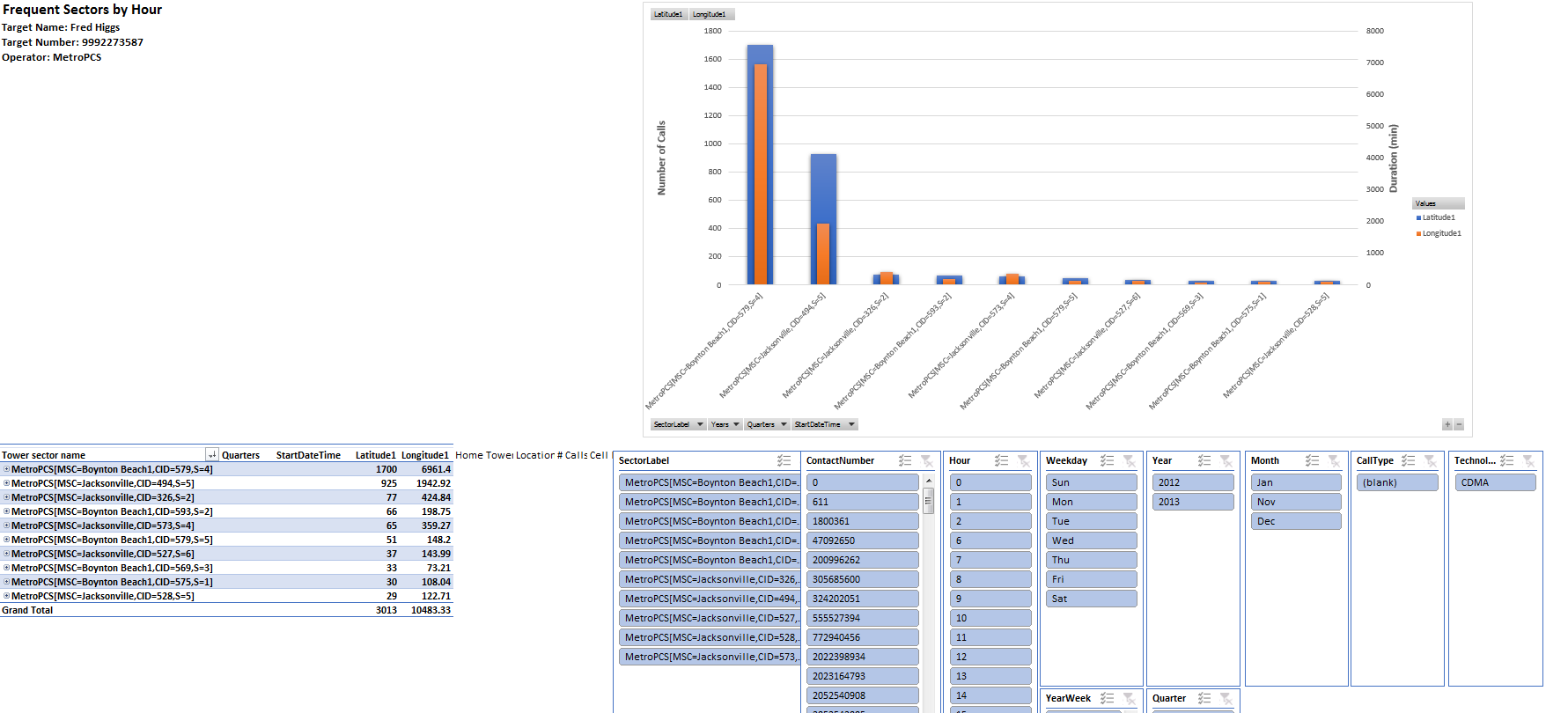Toggle multi-select in the SectorLabel slicer
Viewport: 1568px width, 713px height.
pos(784,460)
